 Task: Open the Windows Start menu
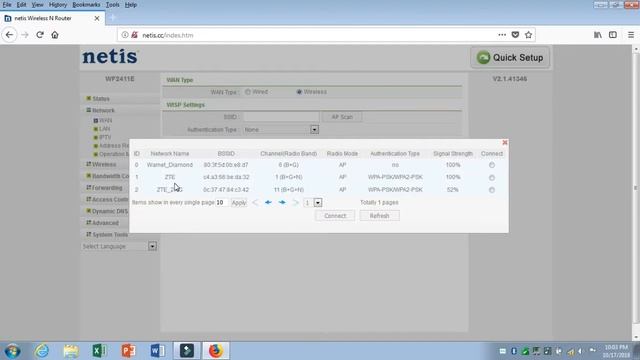[12, 351]
